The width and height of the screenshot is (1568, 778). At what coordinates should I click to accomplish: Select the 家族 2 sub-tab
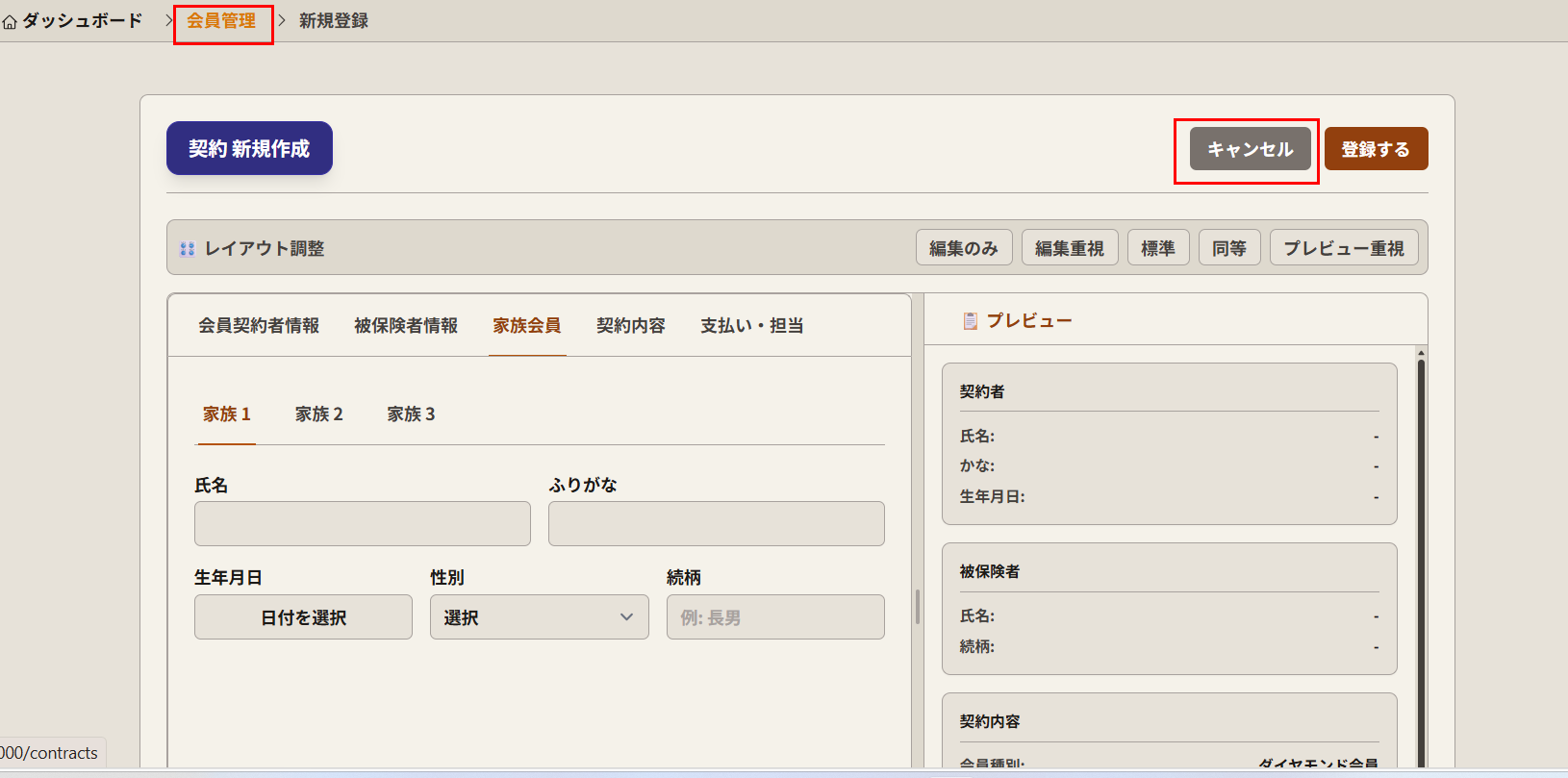click(318, 414)
